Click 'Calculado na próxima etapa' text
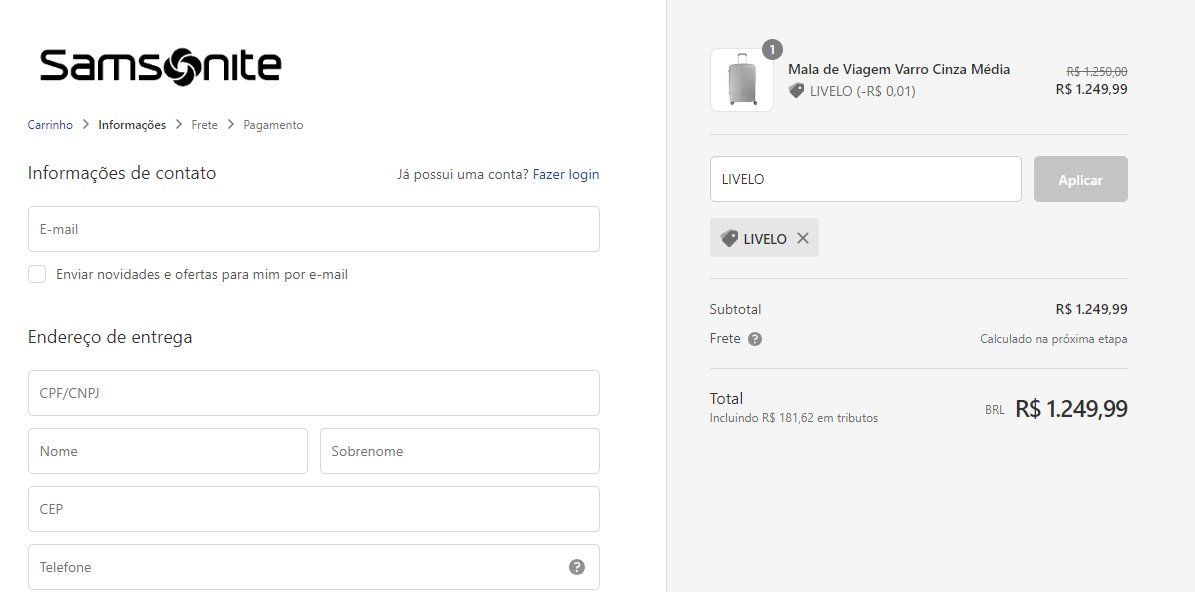 coord(1053,339)
